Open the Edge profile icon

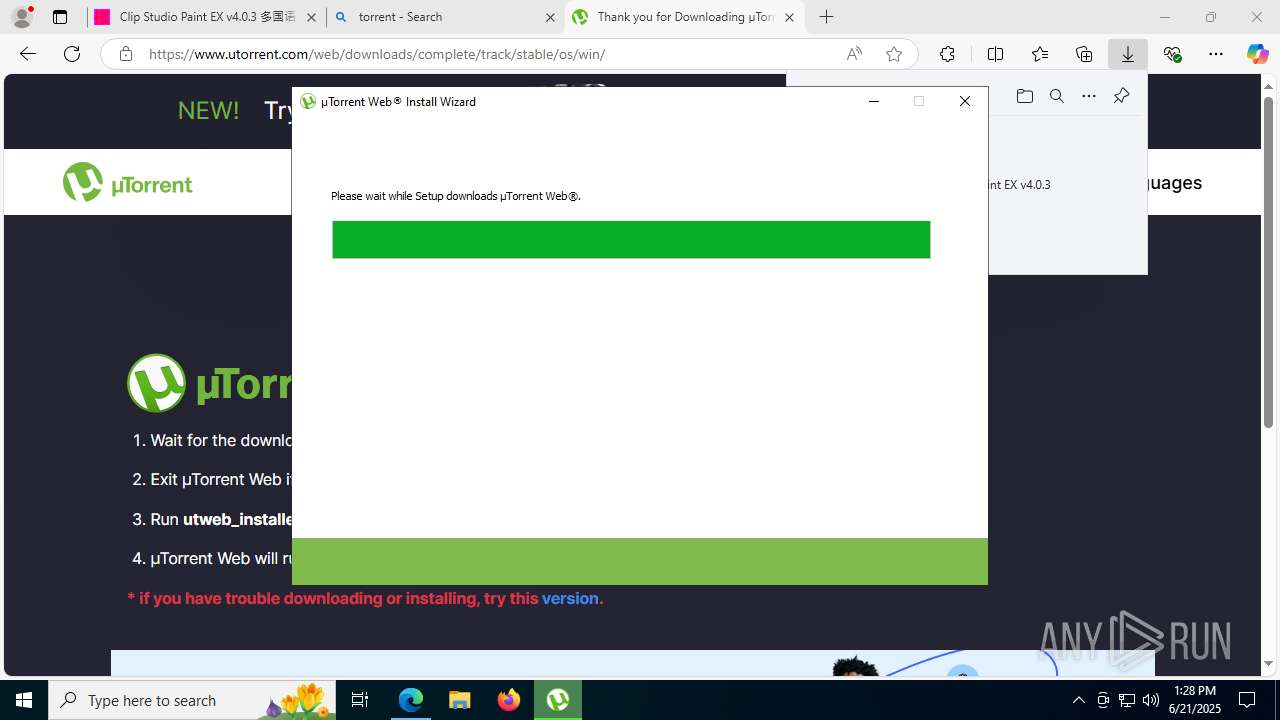click(x=22, y=17)
